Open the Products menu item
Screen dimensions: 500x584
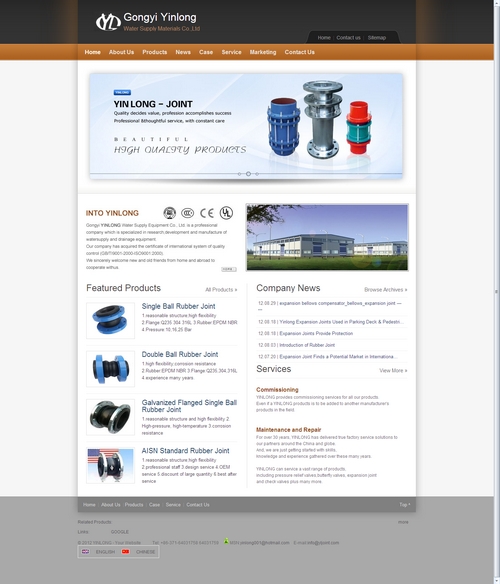[155, 52]
